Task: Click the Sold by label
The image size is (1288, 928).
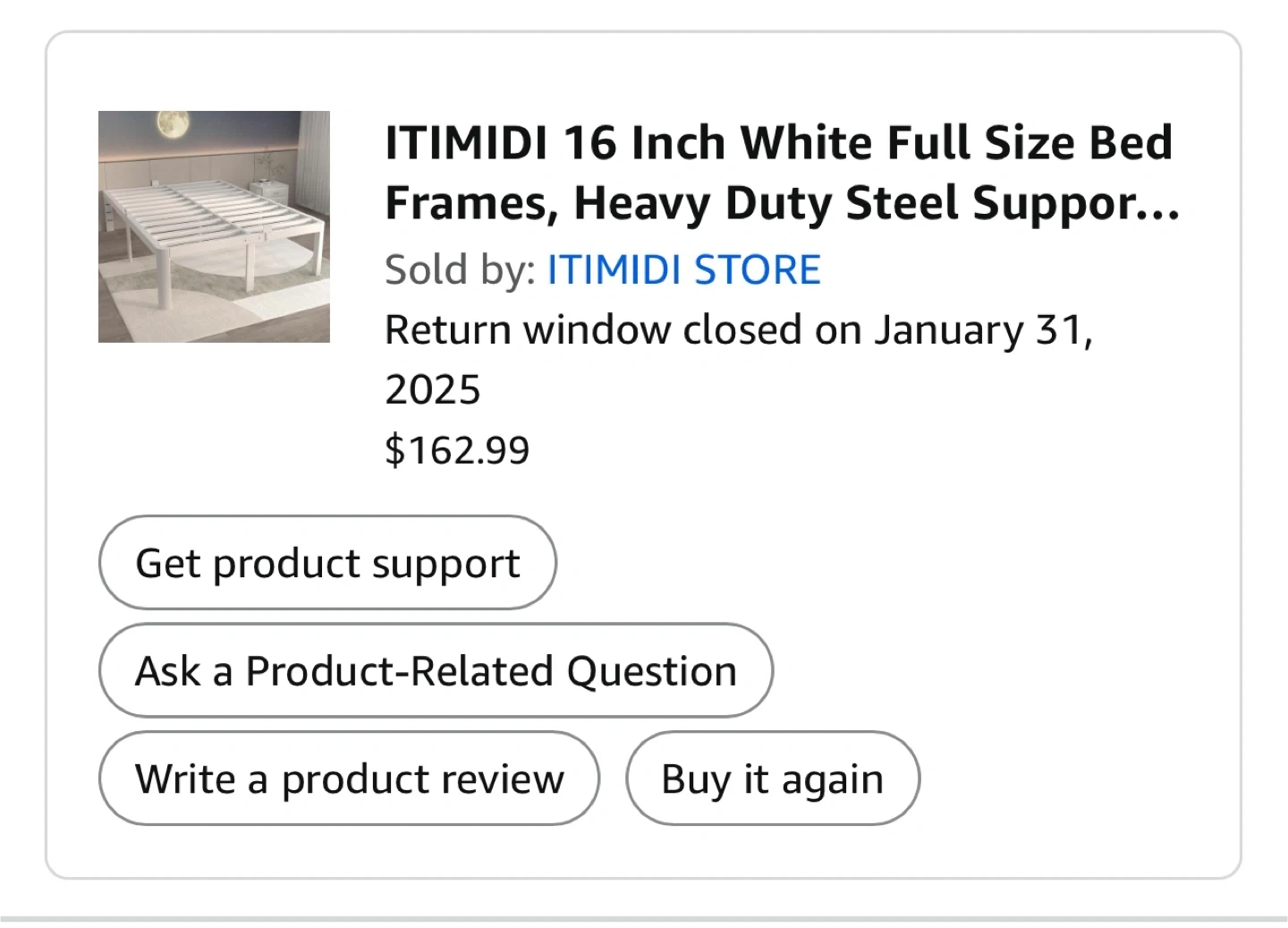Action: 460,270
